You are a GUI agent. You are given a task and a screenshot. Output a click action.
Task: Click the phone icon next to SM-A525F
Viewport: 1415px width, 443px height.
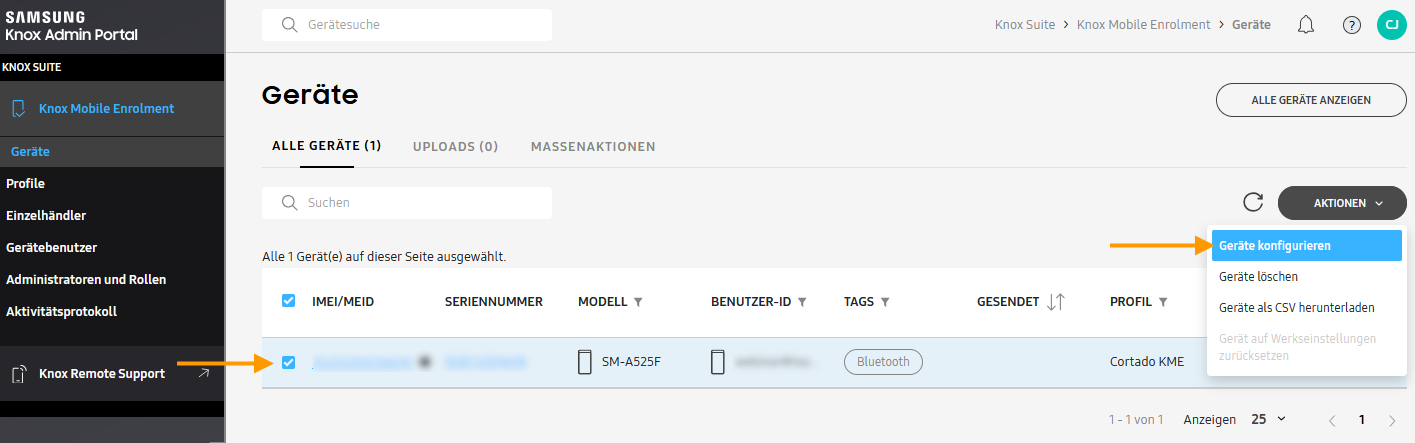point(585,362)
